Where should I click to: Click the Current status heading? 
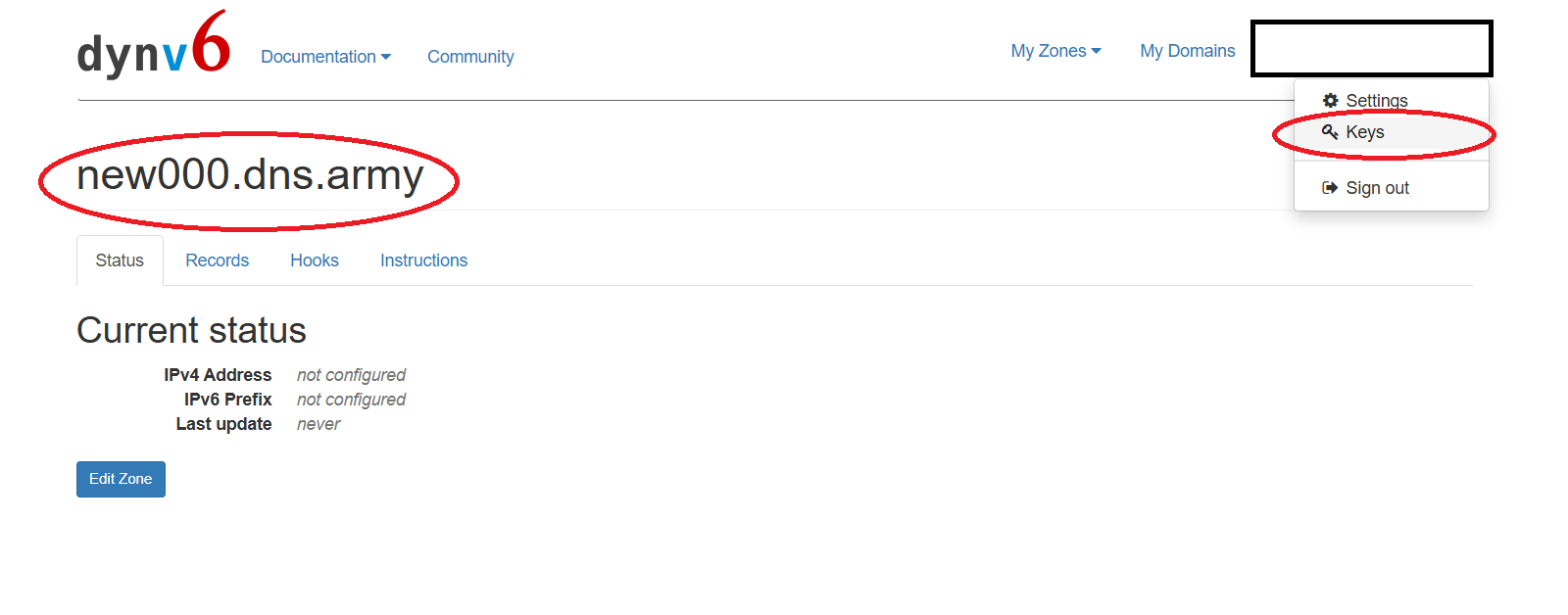click(191, 331)
